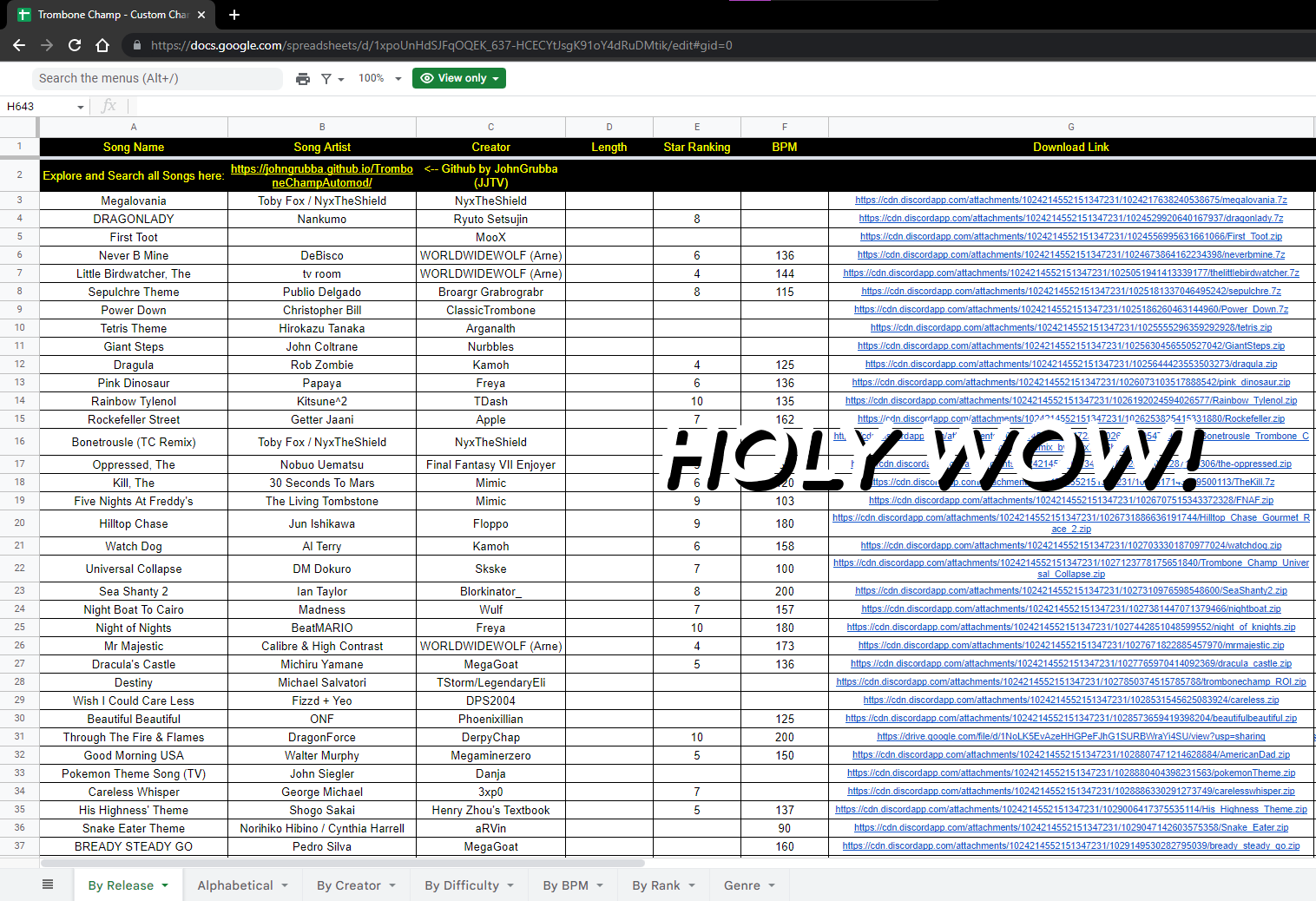Reload the page with refresh icon
Viewport: 1316px width, 901px height.
click(75, 45)
